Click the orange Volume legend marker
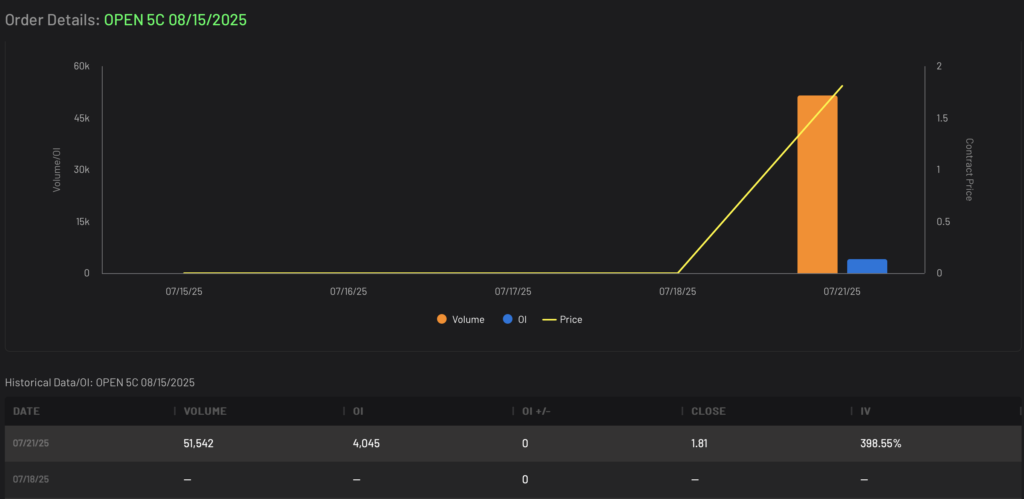Viewport: 1024px width, 499px height. (442, 319)
